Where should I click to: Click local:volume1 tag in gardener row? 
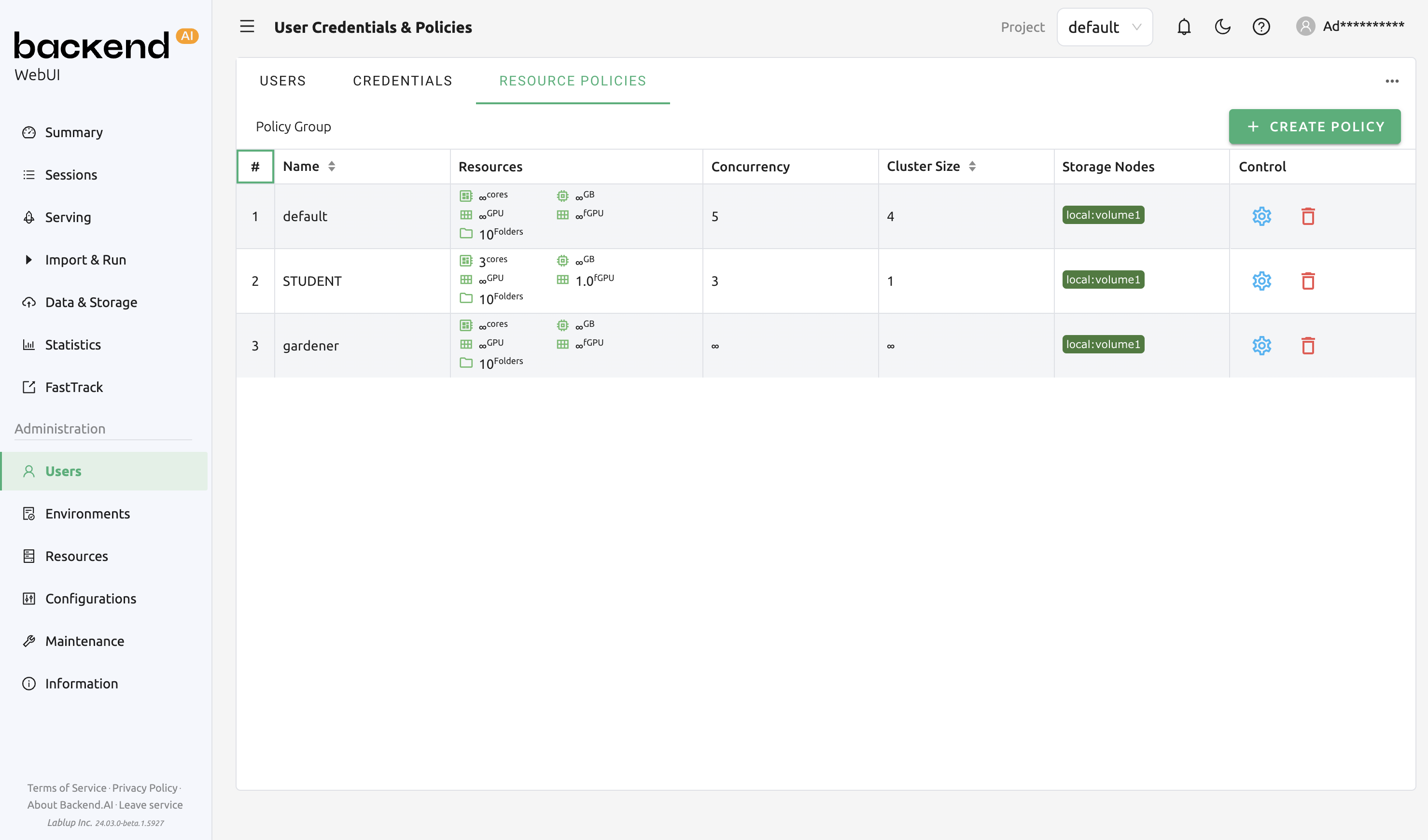click(x=1103, y=344)
